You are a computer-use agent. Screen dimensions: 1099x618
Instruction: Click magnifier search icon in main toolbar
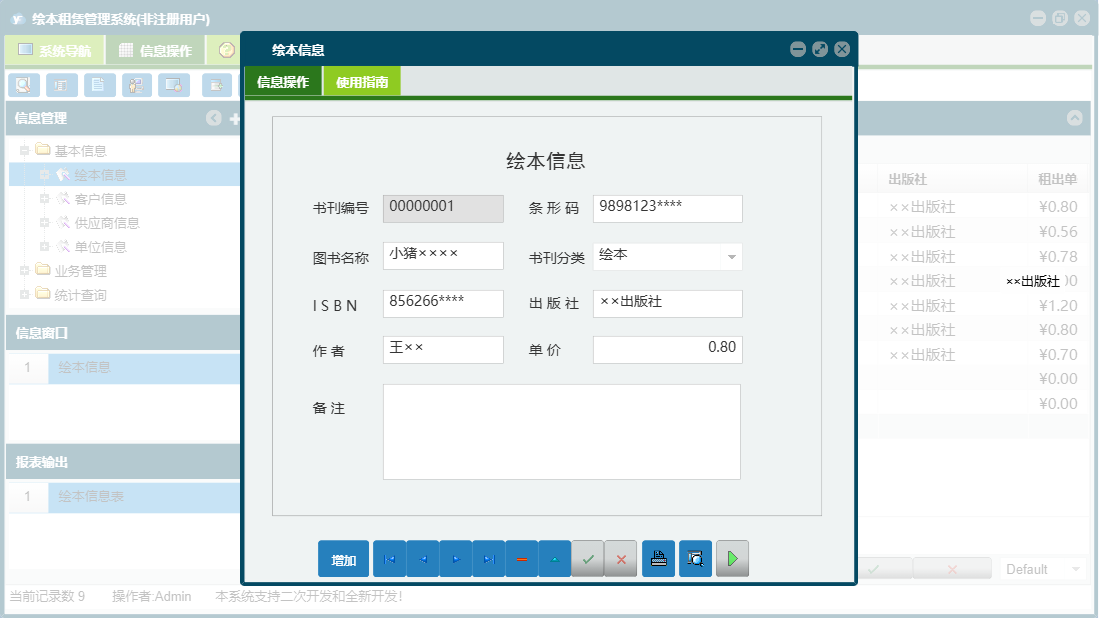[x=24, y=85]
